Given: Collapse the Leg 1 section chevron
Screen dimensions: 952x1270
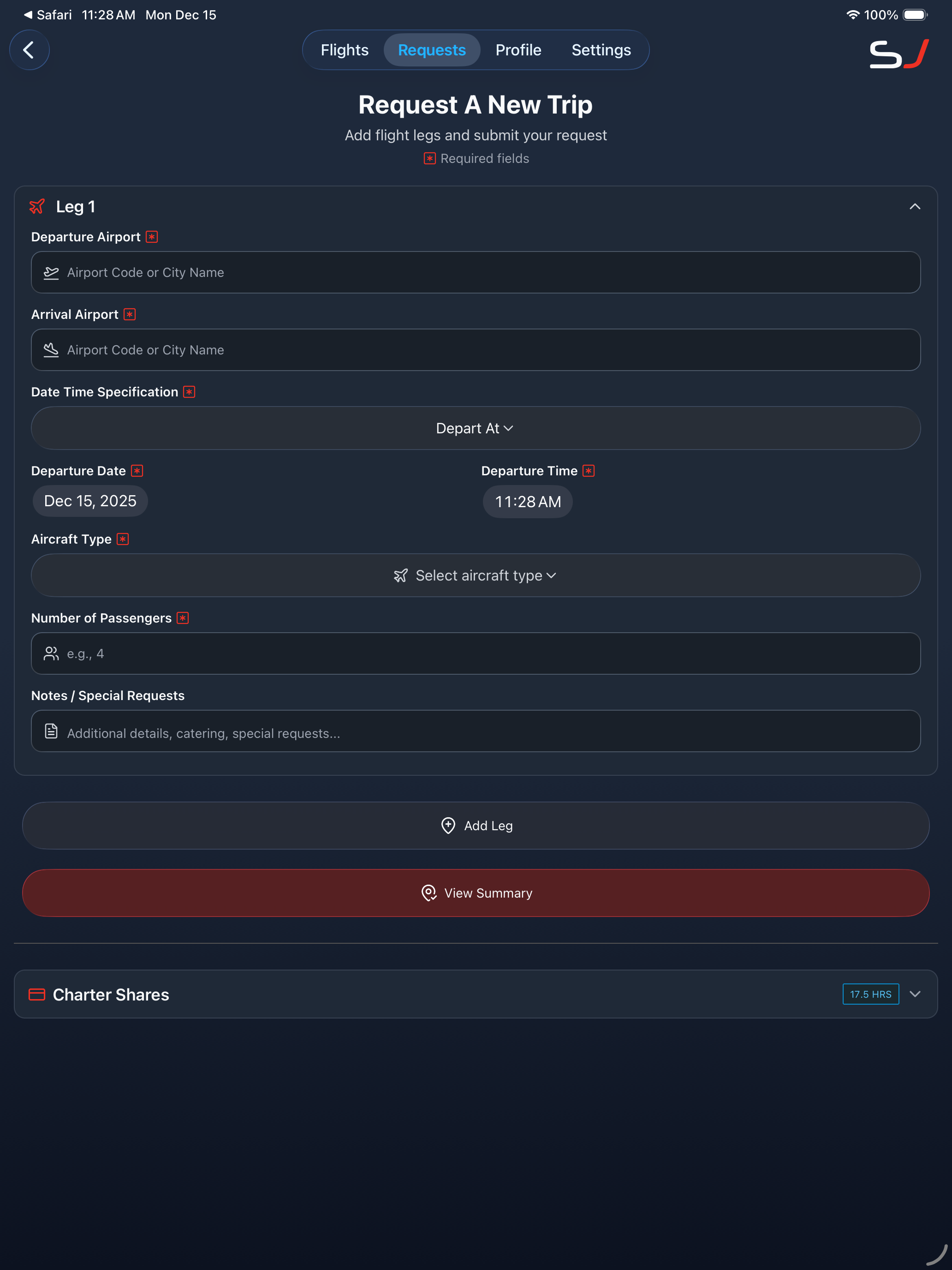Looking at the screenshot, I should 915,207.
